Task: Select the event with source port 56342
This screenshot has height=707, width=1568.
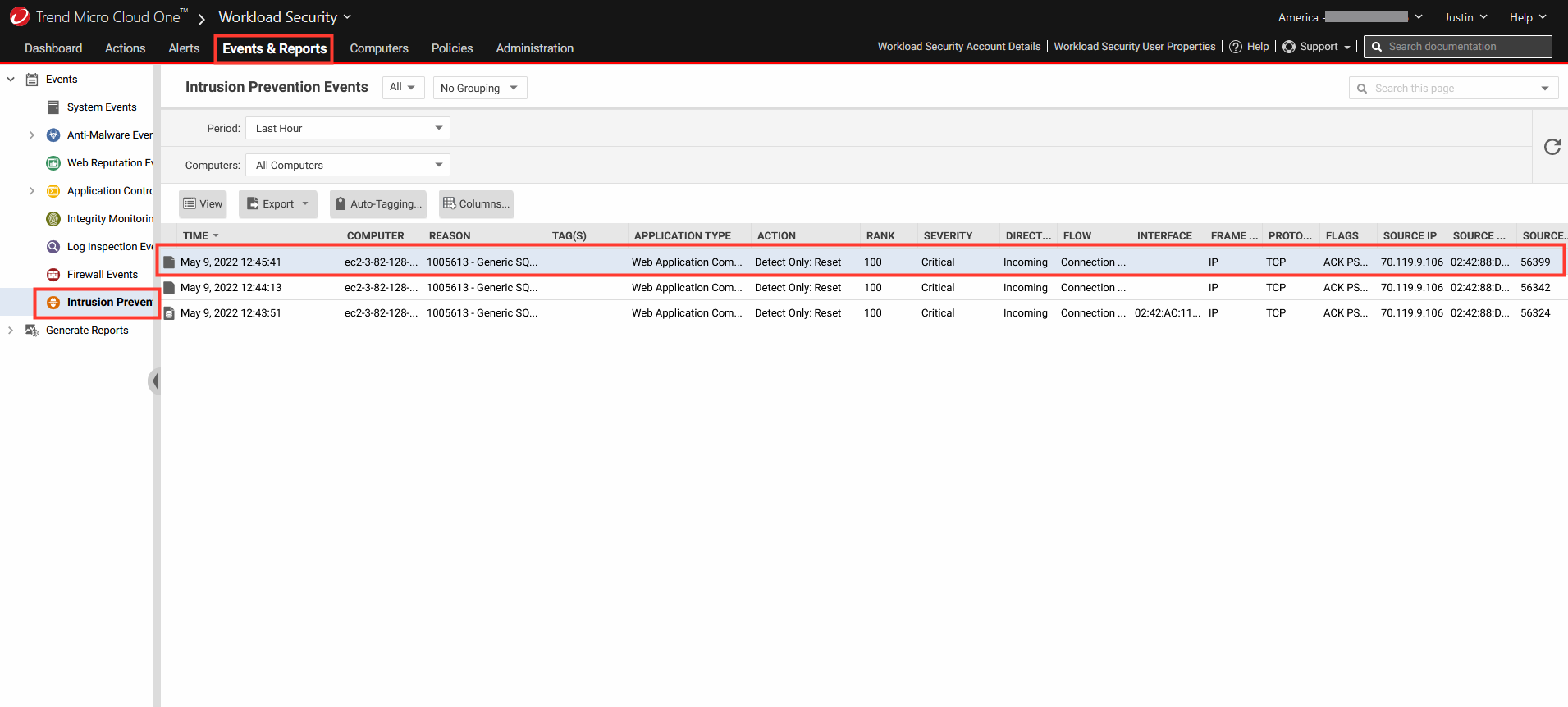Action: (865, 288)
